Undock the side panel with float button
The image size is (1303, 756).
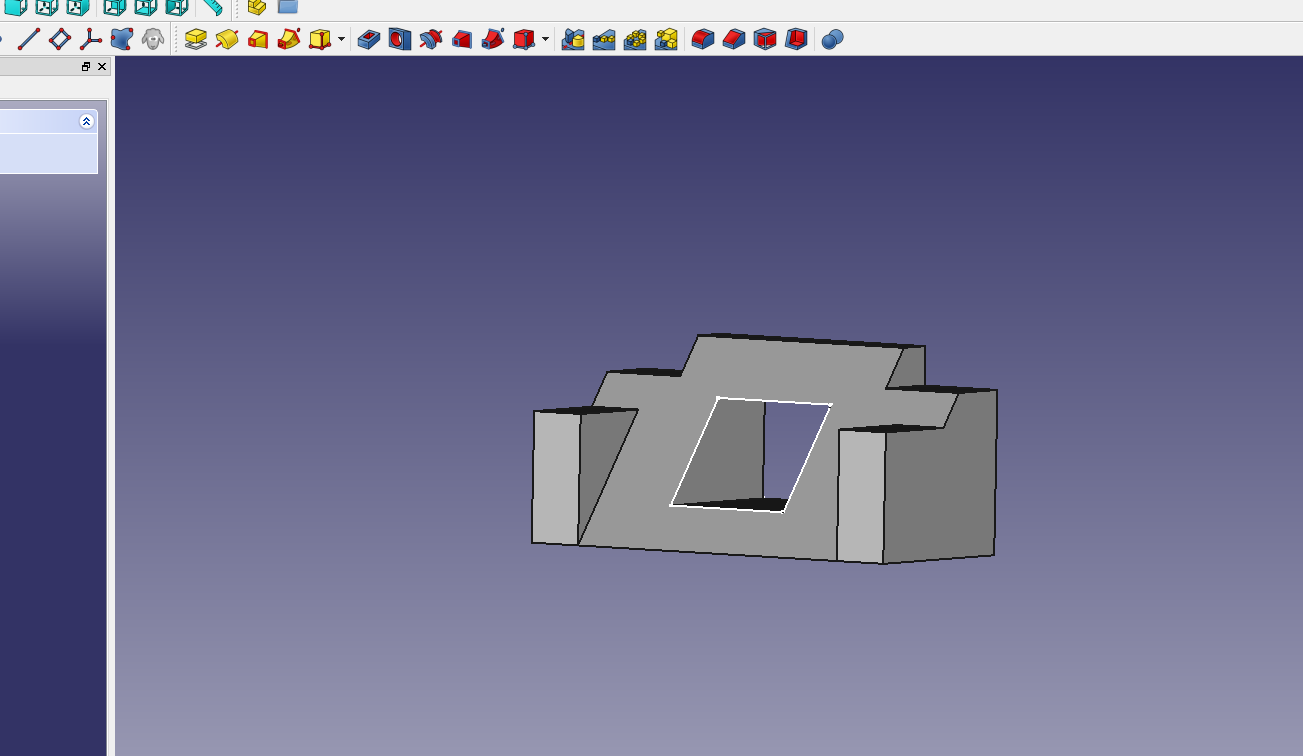(86, 67)
